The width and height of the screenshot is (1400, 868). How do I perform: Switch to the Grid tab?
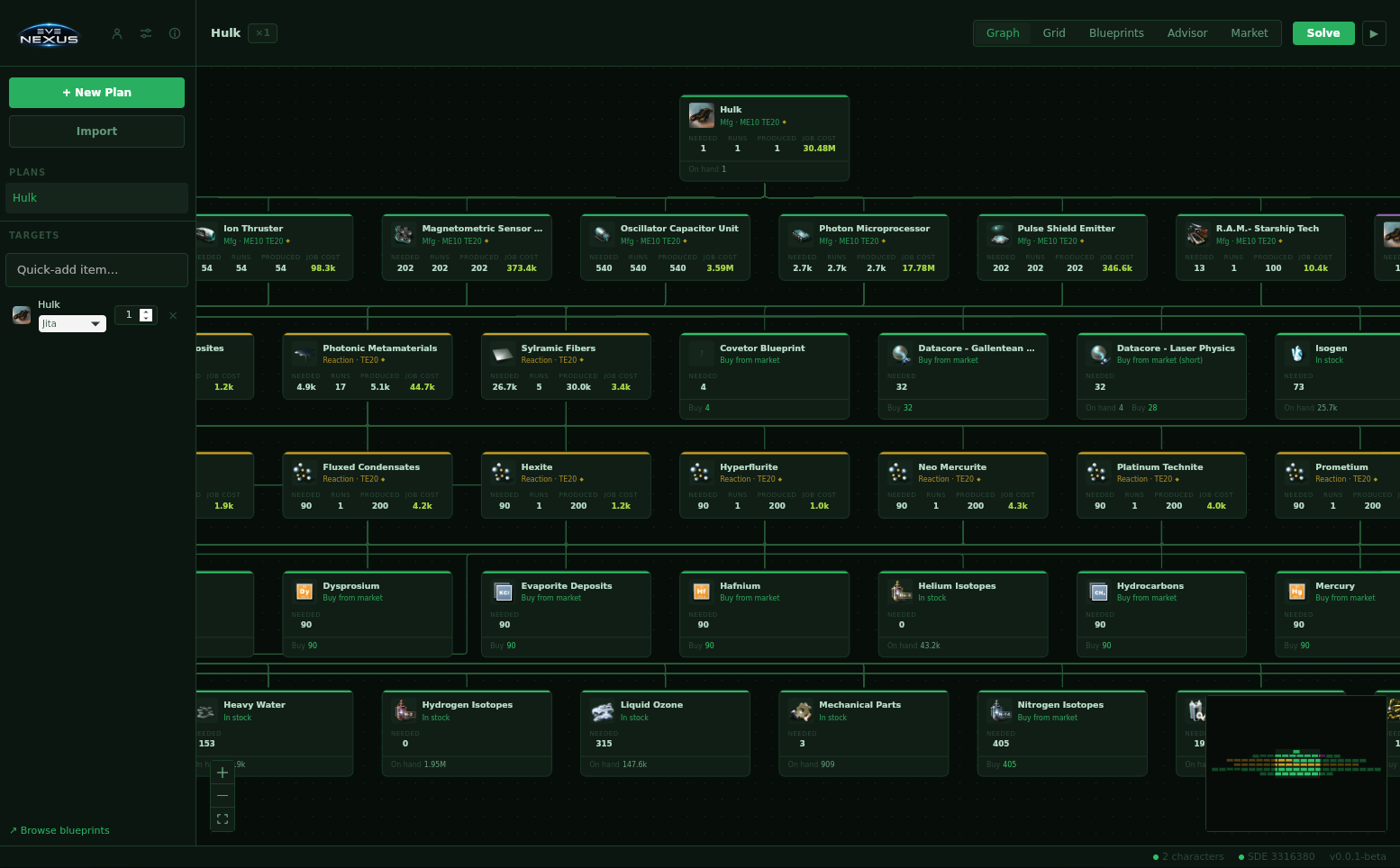tap(1054, 33)
